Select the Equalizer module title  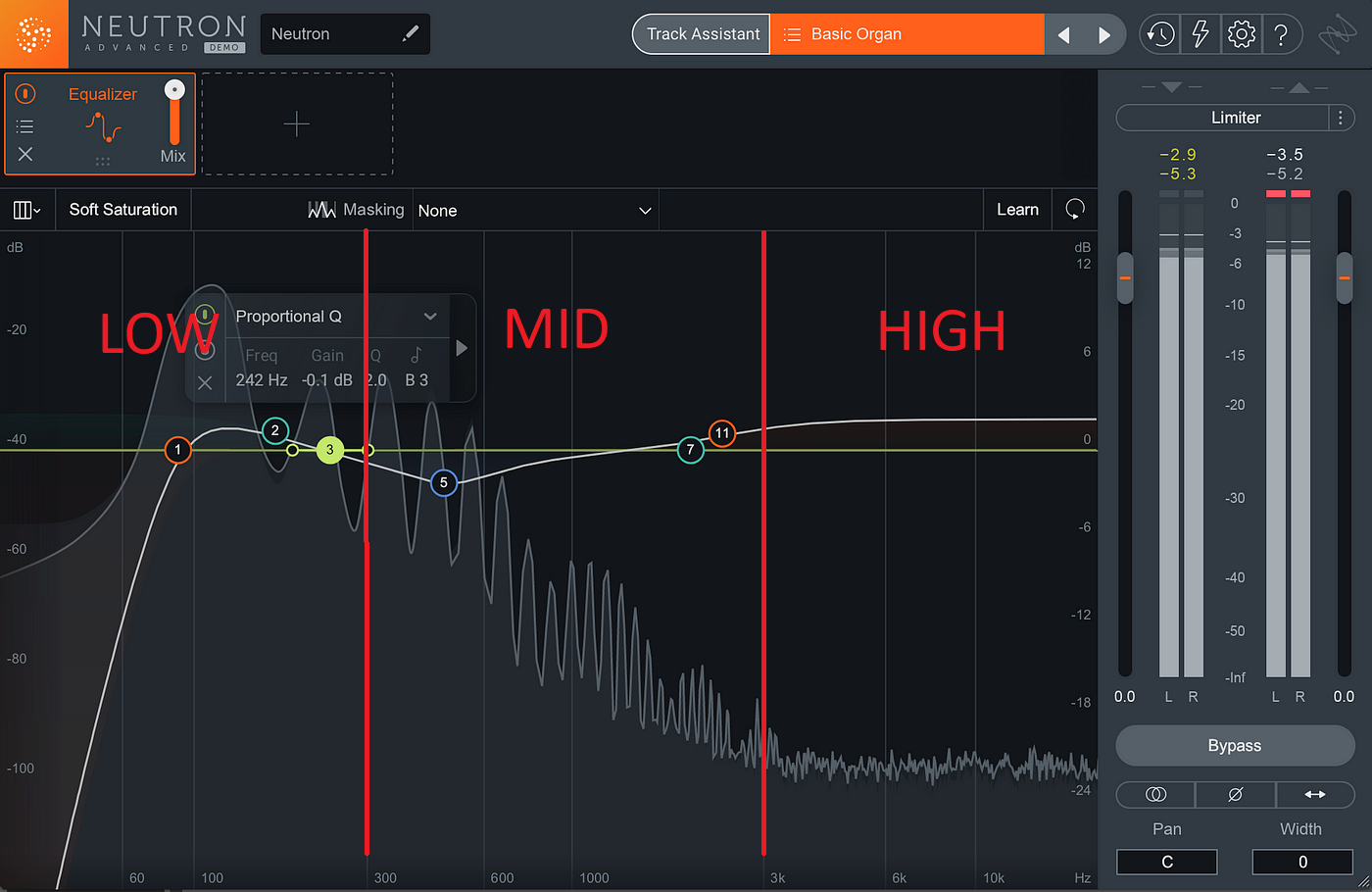pyautogui.click(x=103, y=94)
